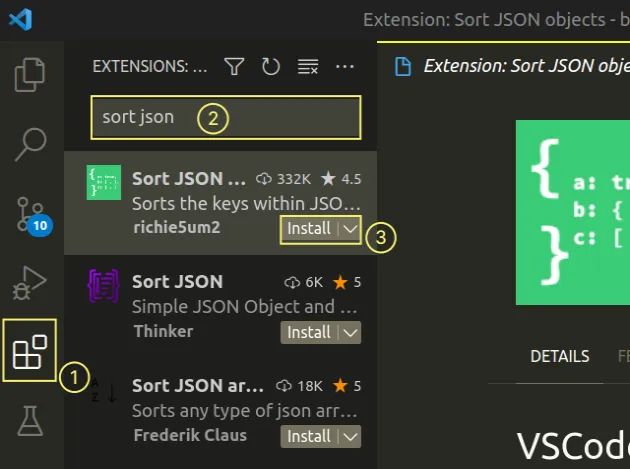The height and width of the screenshot is (469, 630).
Task: Click 'Sorts any type of json arr...' description
Action: coord(244,411)
